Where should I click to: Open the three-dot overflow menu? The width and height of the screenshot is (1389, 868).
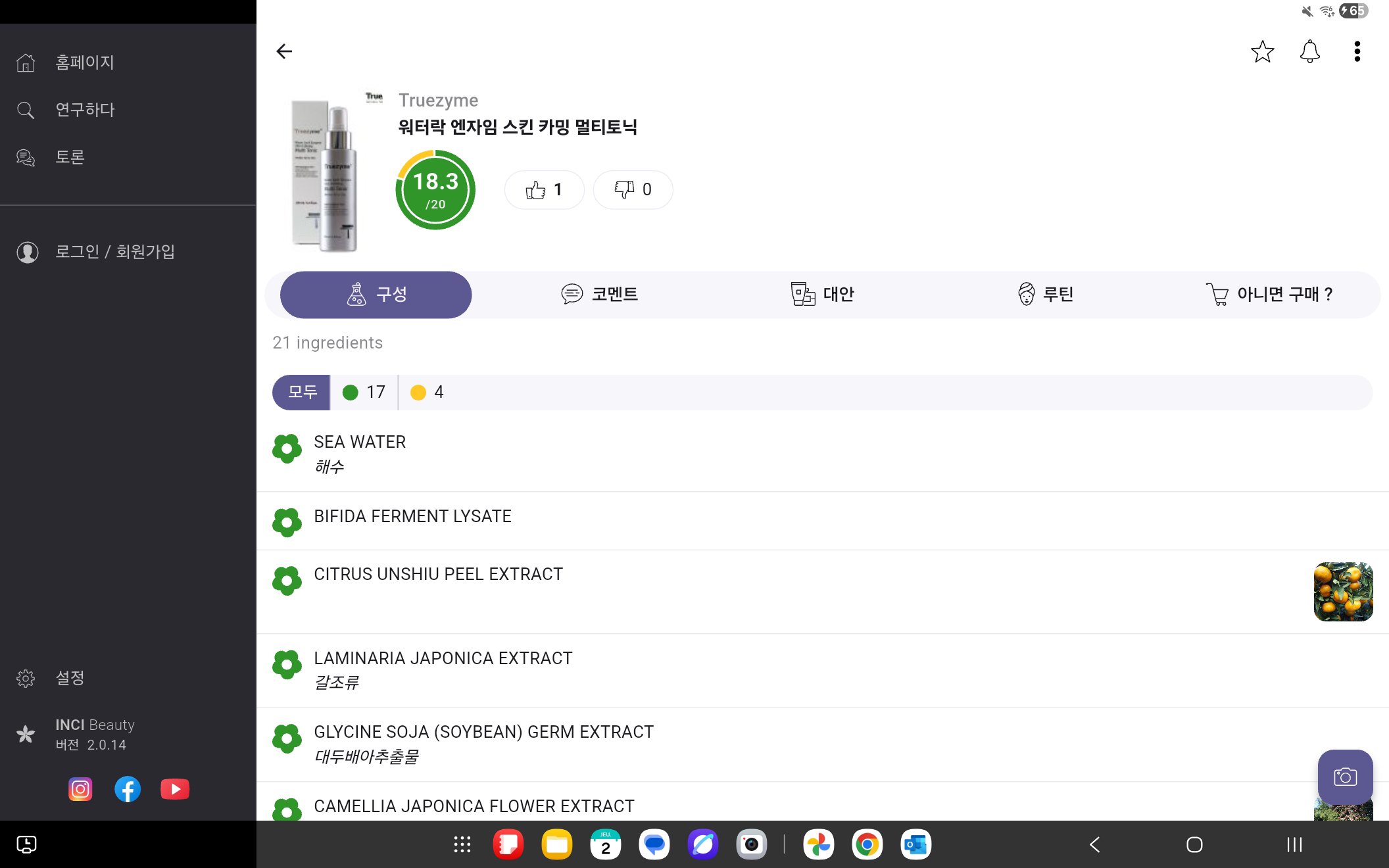click(1357, 51)
